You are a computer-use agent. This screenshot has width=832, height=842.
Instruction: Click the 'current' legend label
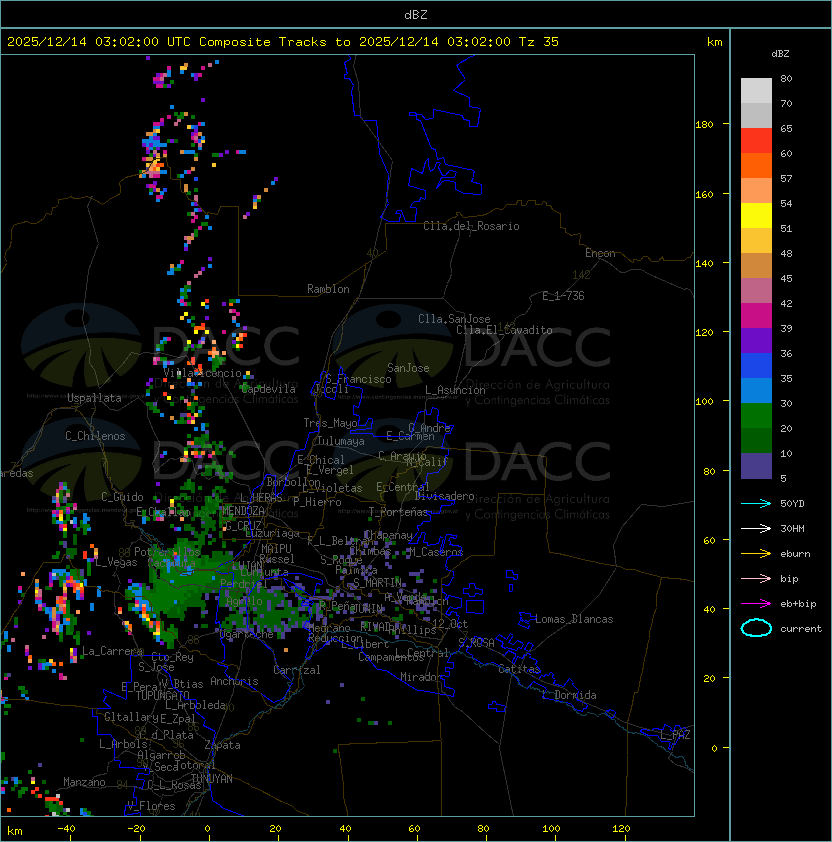pos(801,628)
